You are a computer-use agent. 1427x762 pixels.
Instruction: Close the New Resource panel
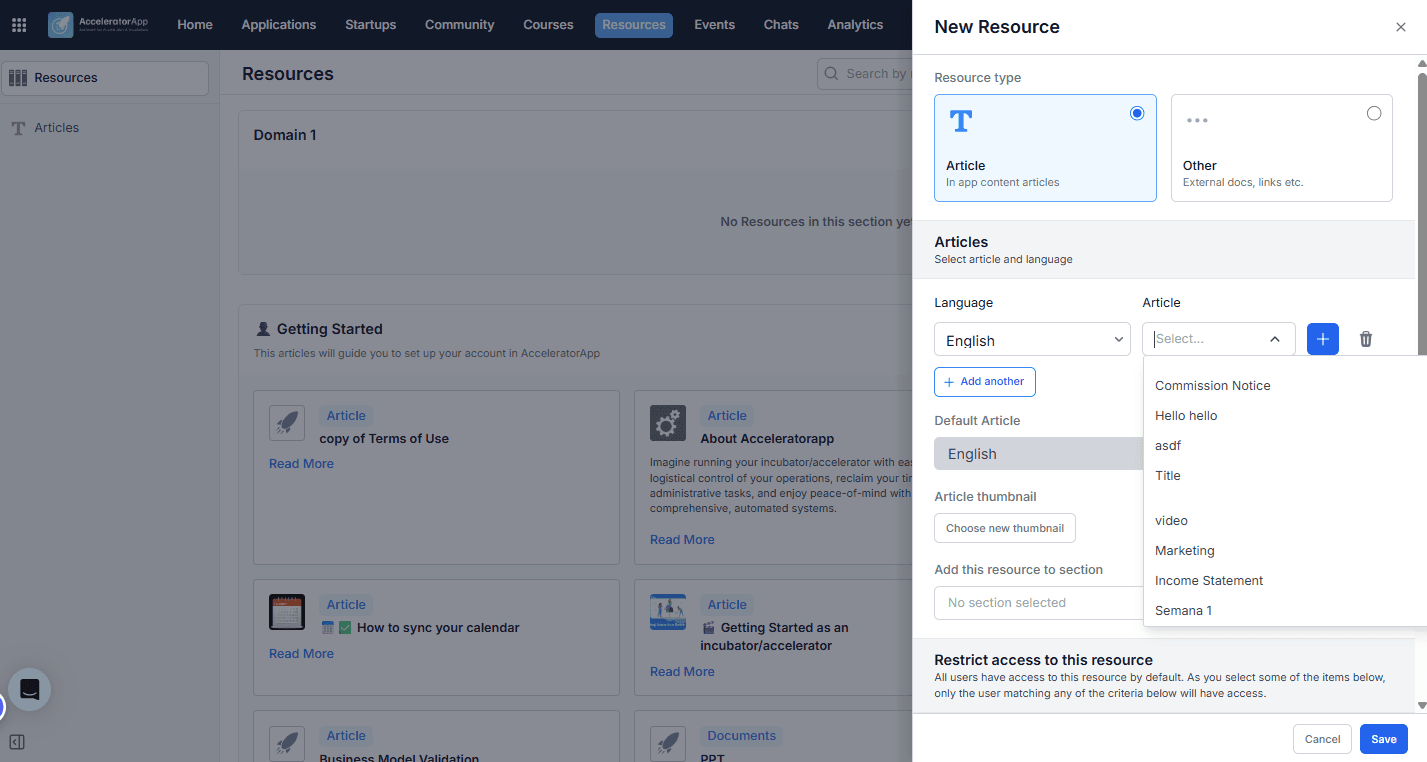point(1400,27)
